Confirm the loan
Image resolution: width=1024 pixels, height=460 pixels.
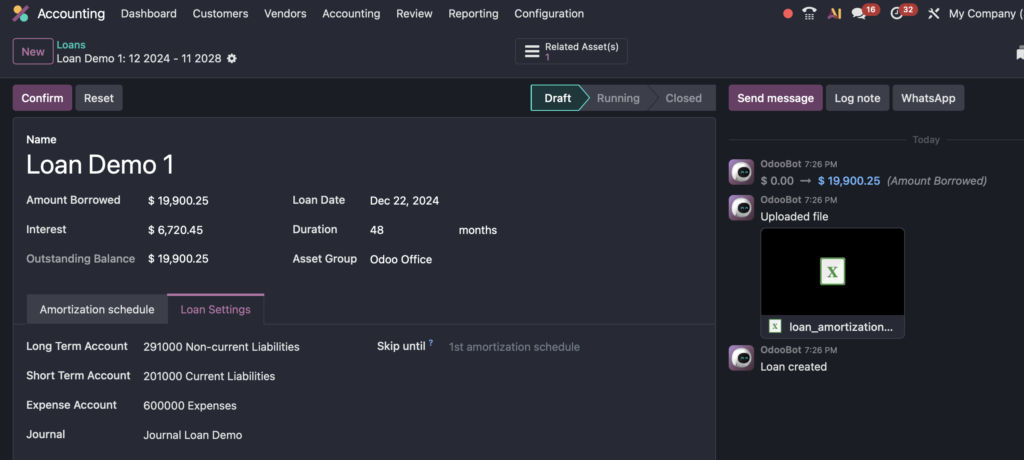42,98
